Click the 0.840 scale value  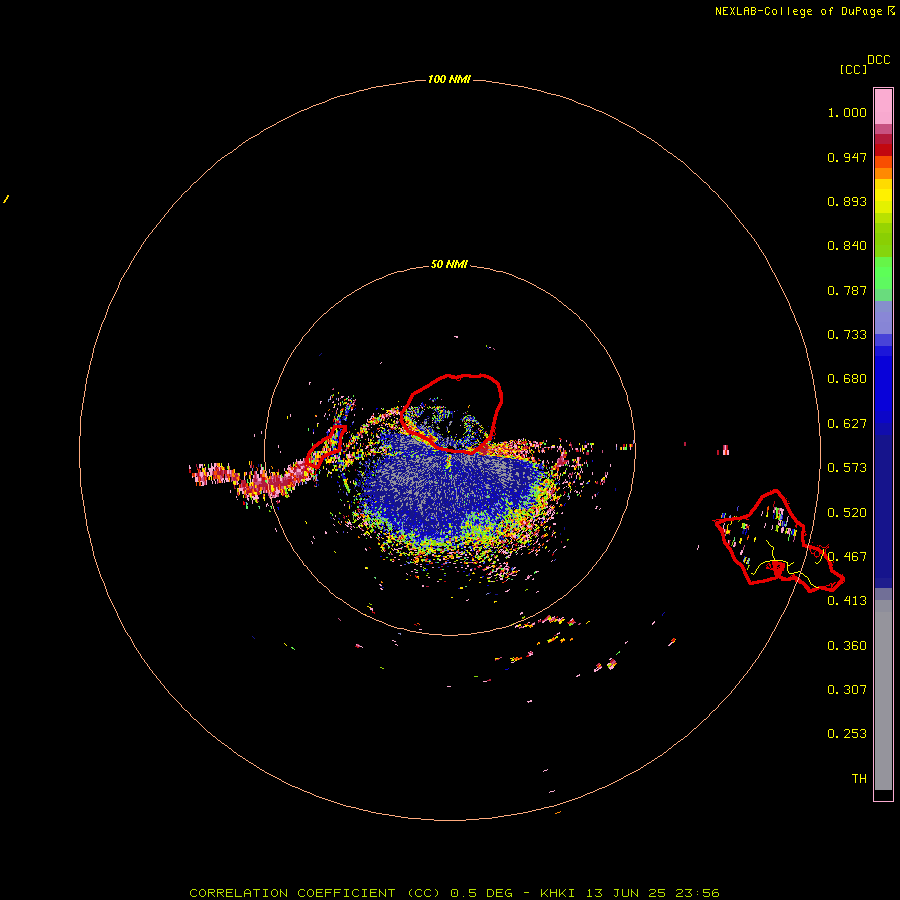click(x=847, y=246)
